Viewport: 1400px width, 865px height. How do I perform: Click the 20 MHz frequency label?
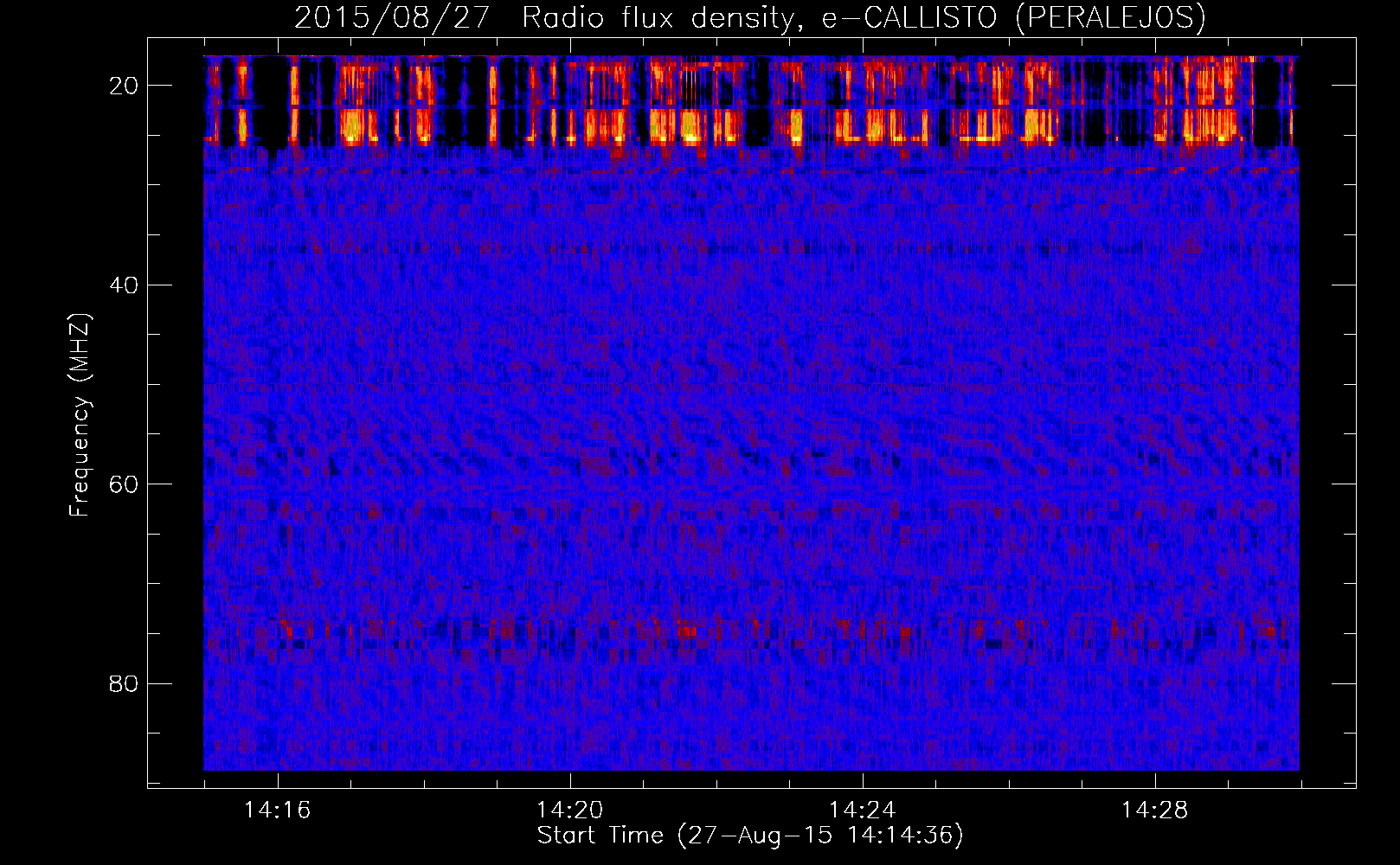pyautogui.click(x=125, y=86)
